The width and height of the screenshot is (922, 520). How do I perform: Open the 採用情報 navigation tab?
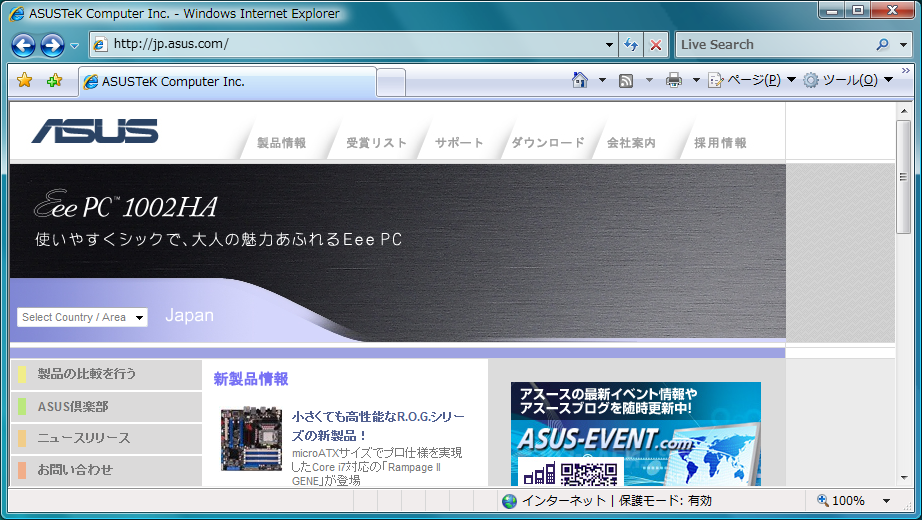[720, 143]
